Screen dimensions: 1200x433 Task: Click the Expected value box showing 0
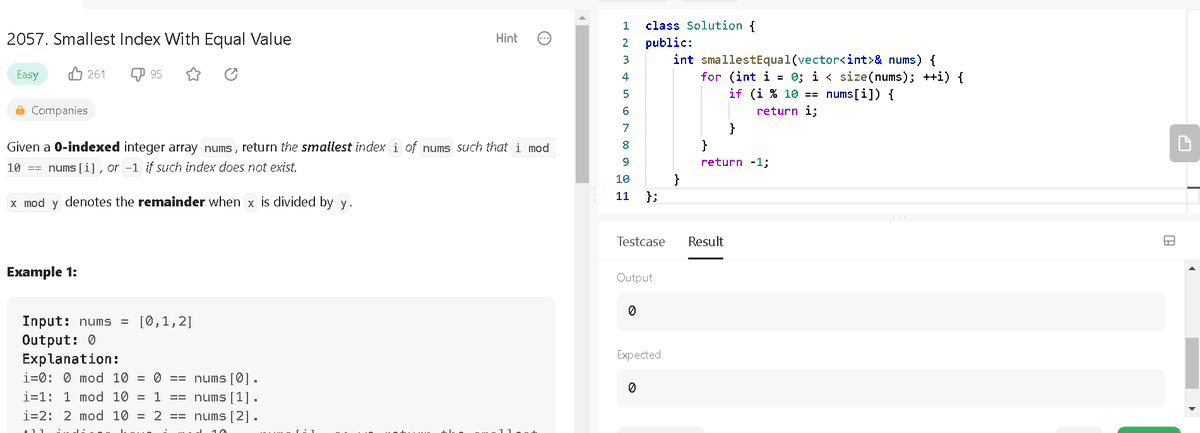click(891, 388)
